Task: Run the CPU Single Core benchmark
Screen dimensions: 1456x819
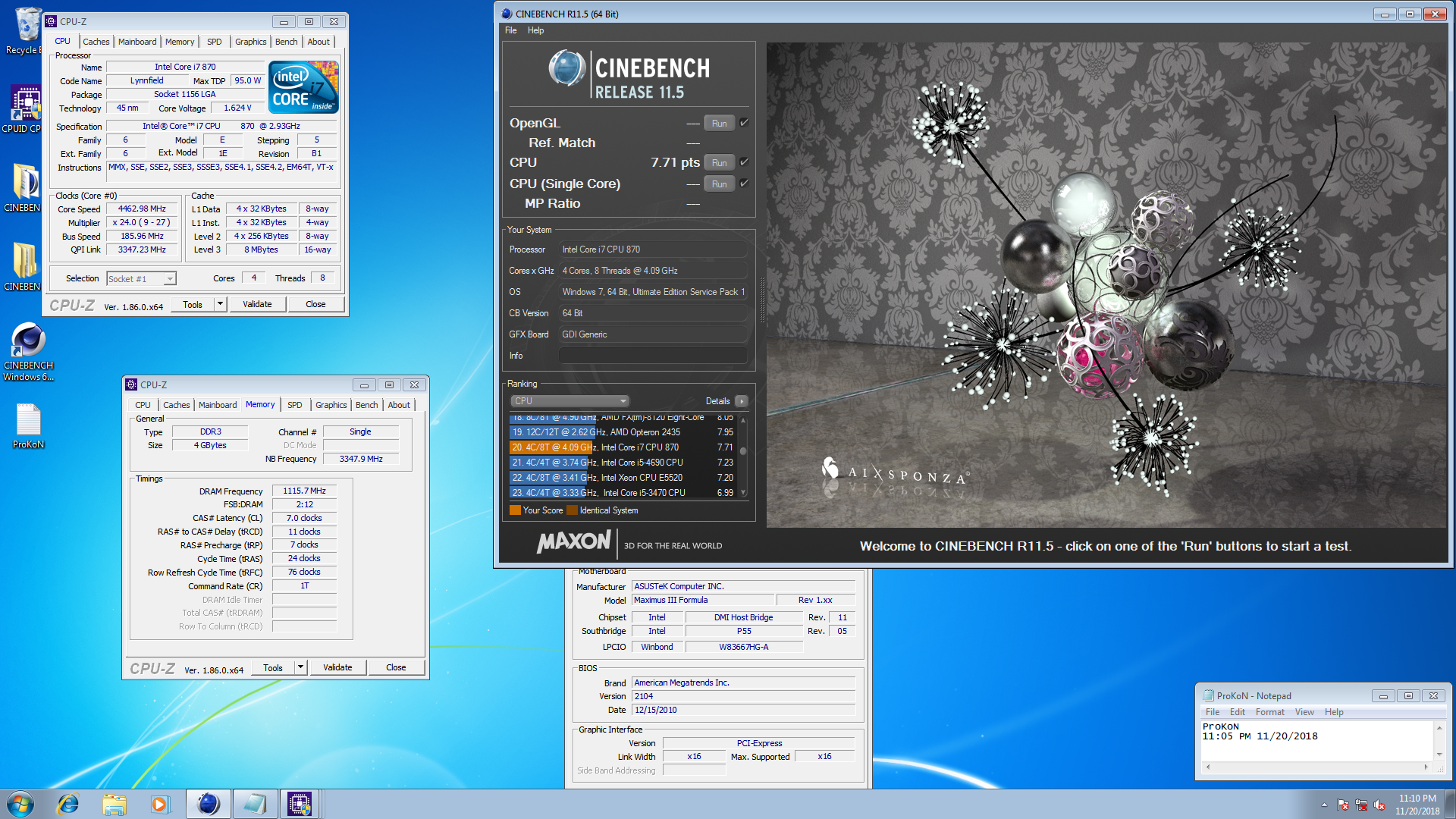Action: click(x=719, y=184)
